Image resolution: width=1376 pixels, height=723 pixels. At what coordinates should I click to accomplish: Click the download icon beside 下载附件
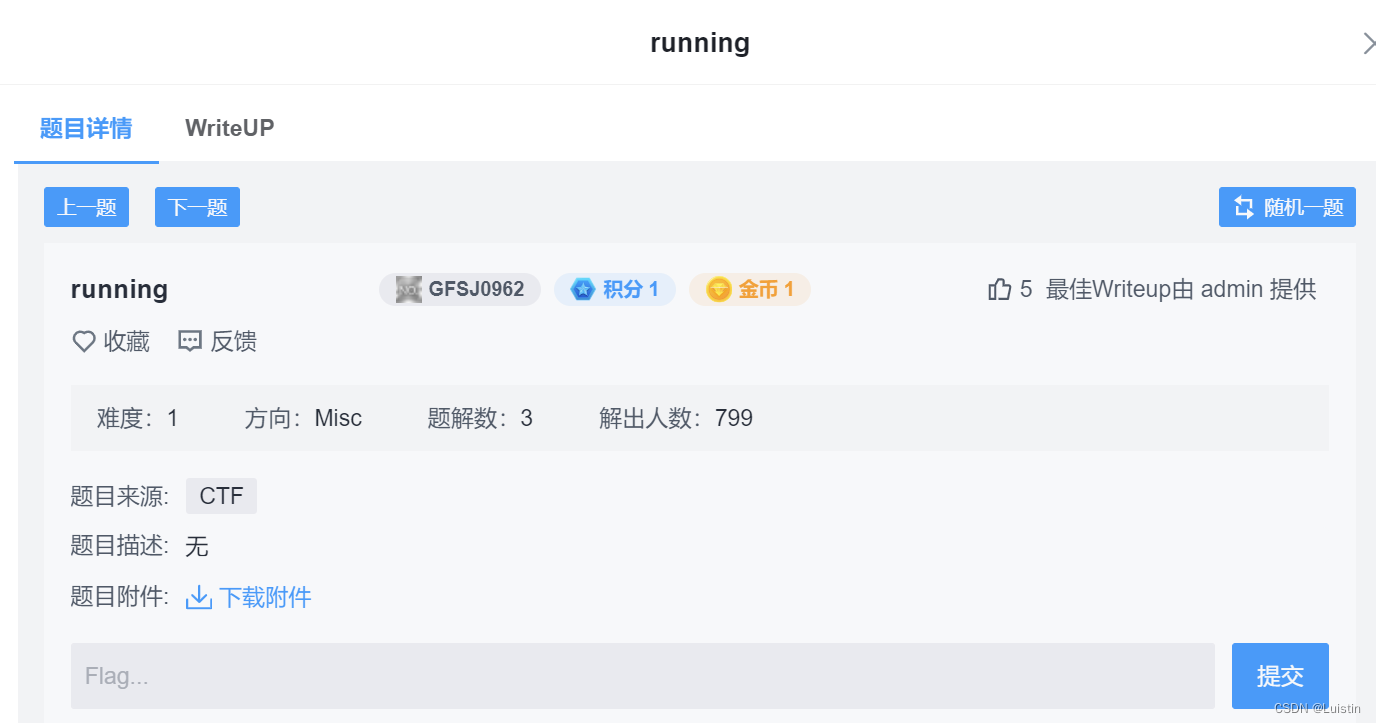(198, 597)
